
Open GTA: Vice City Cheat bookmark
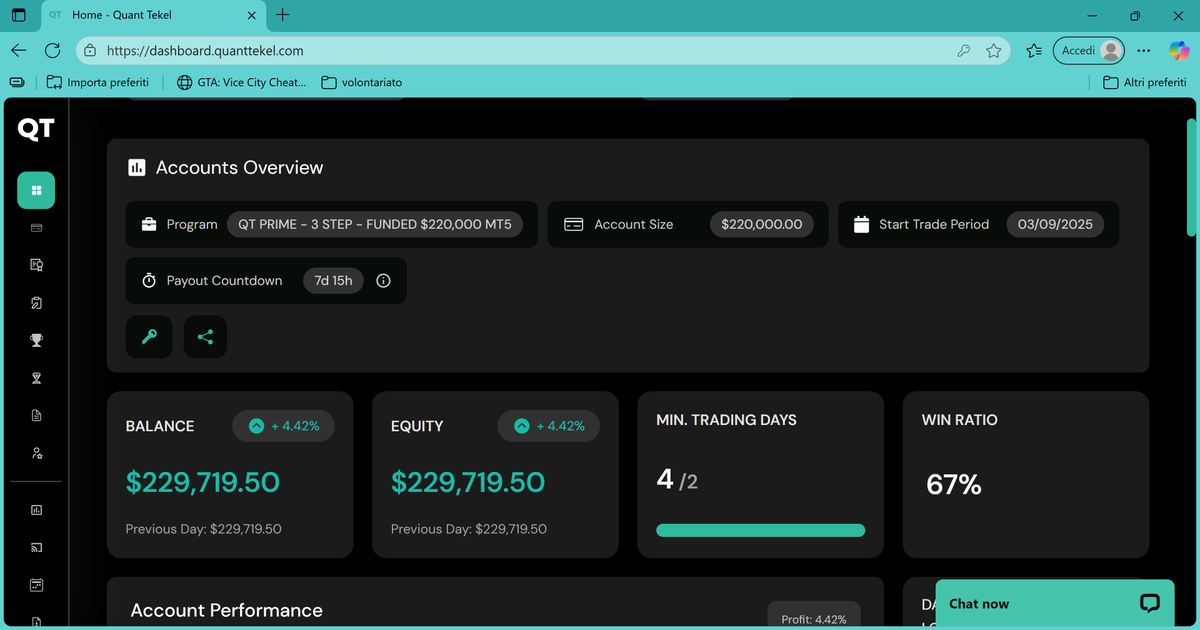coord(241,82)
